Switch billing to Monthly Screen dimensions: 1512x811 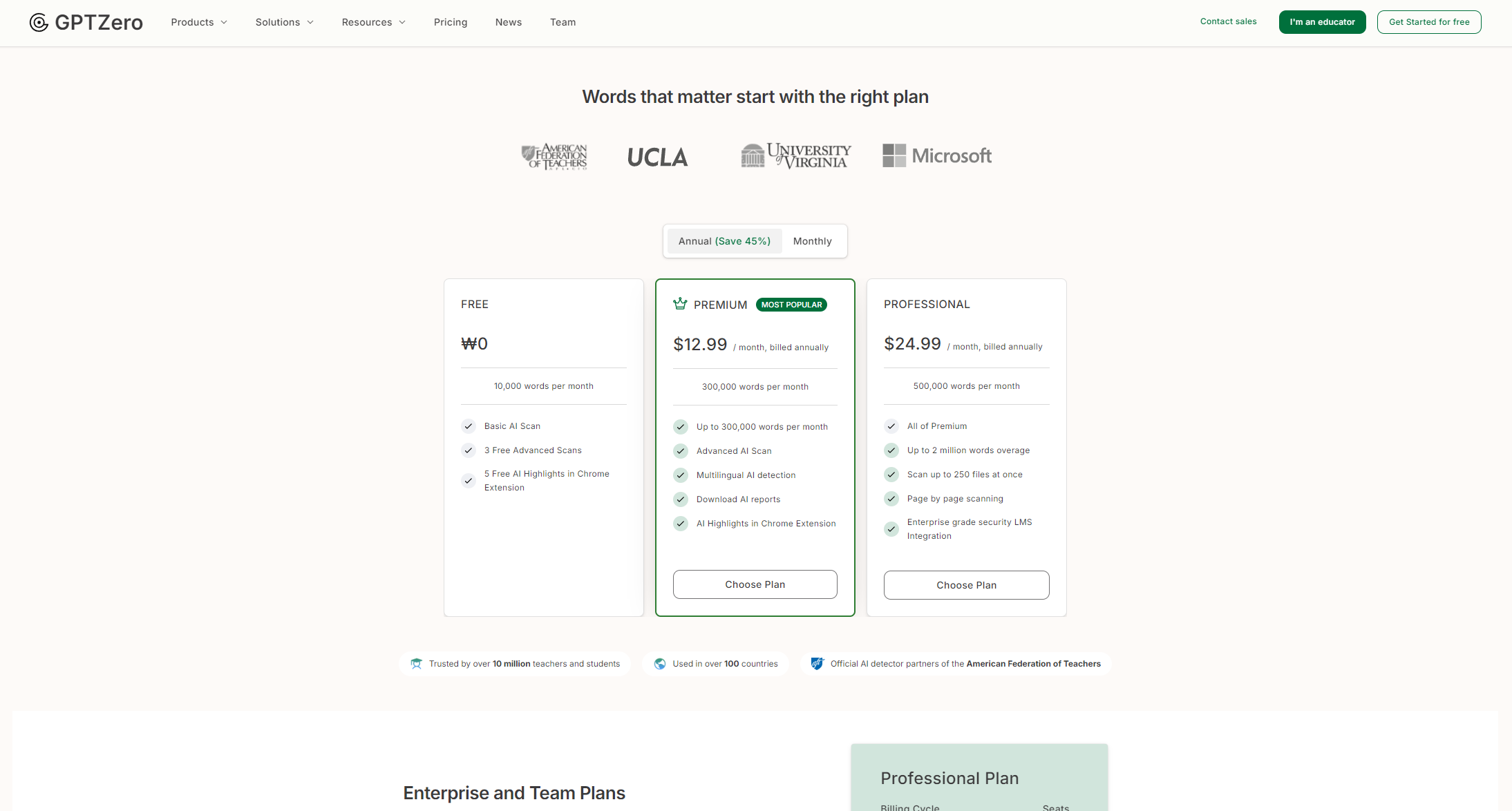point(813,241)
